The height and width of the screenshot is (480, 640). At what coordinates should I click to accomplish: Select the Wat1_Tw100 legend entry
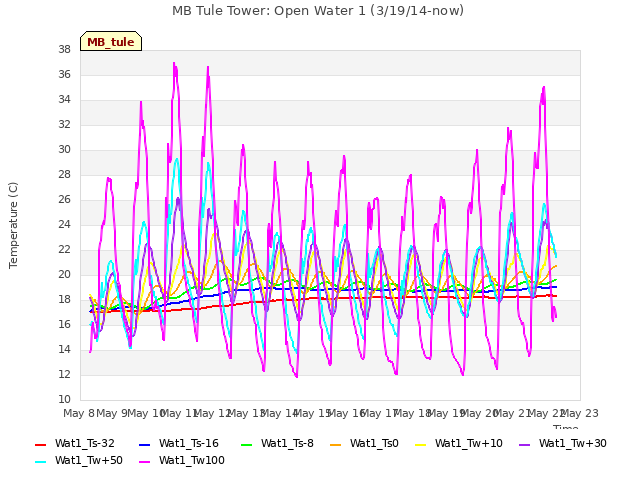coord(182,461)
